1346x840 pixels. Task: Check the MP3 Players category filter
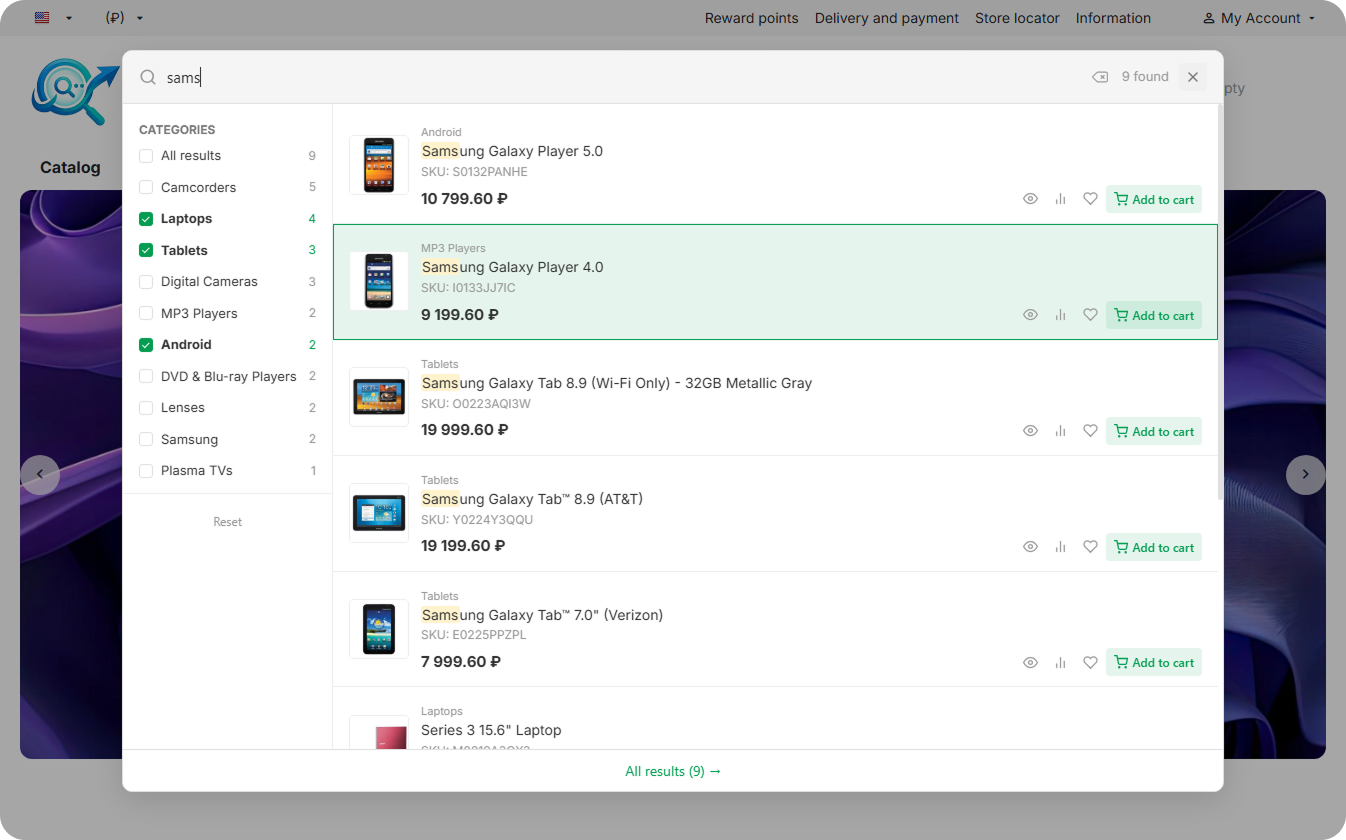(146, 313)
